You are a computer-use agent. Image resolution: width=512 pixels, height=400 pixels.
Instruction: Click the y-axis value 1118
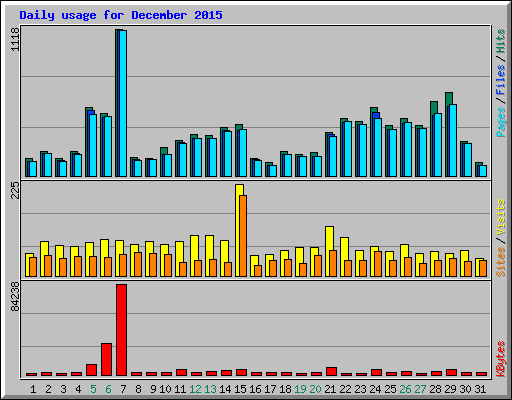pos(15,39)
